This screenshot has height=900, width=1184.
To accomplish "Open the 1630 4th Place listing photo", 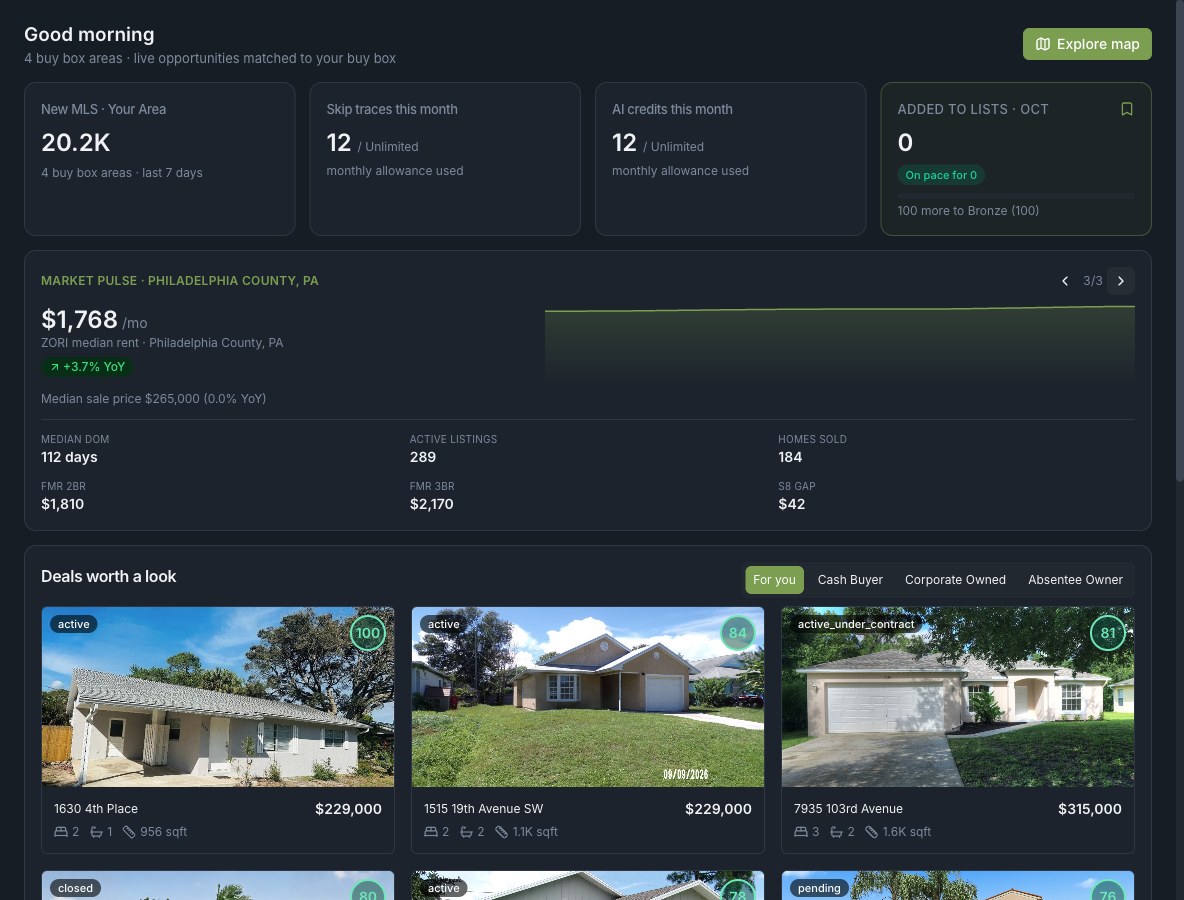I will tap(217, 697).
